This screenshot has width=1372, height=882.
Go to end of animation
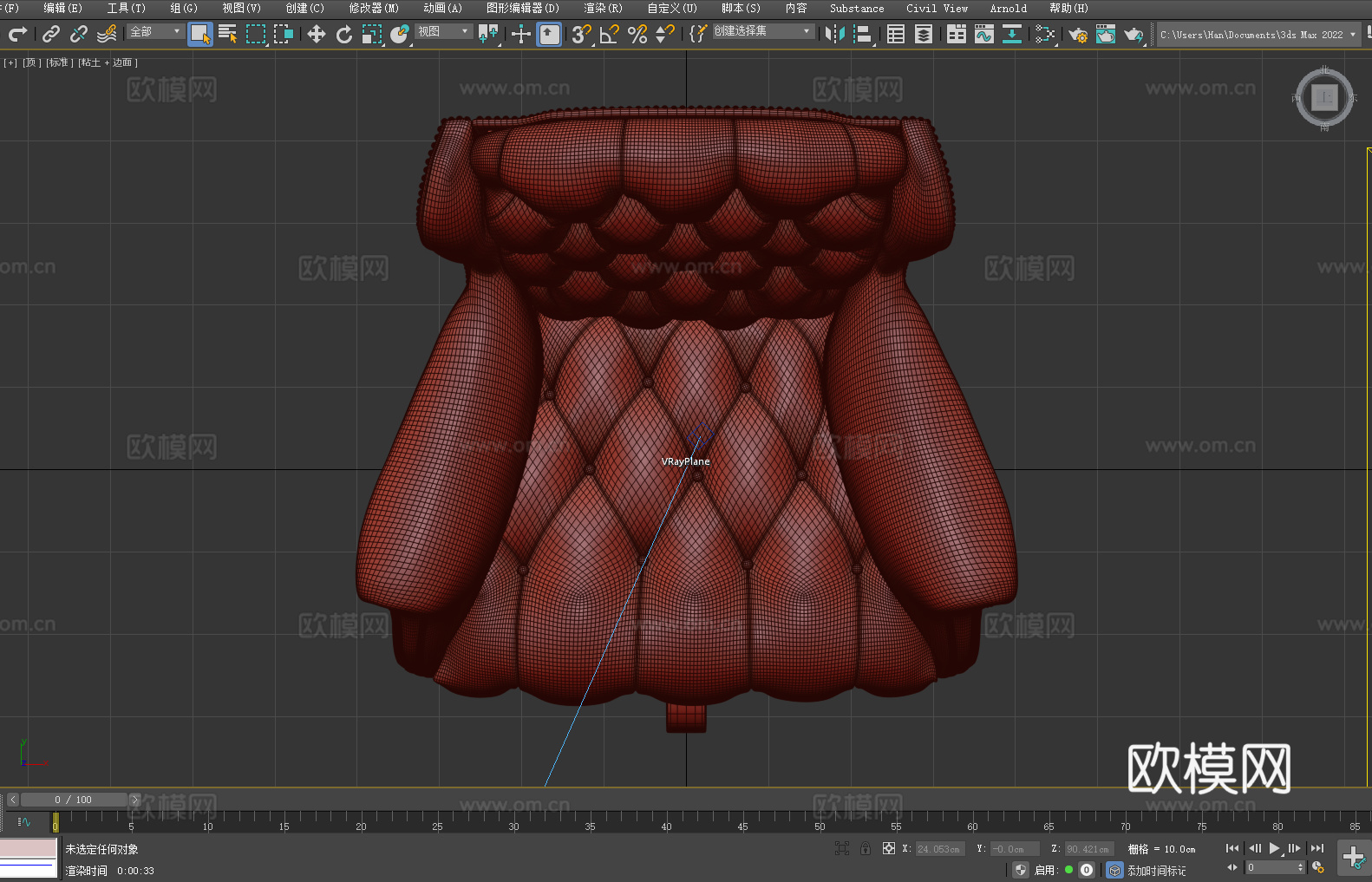tap(1316, 848)
